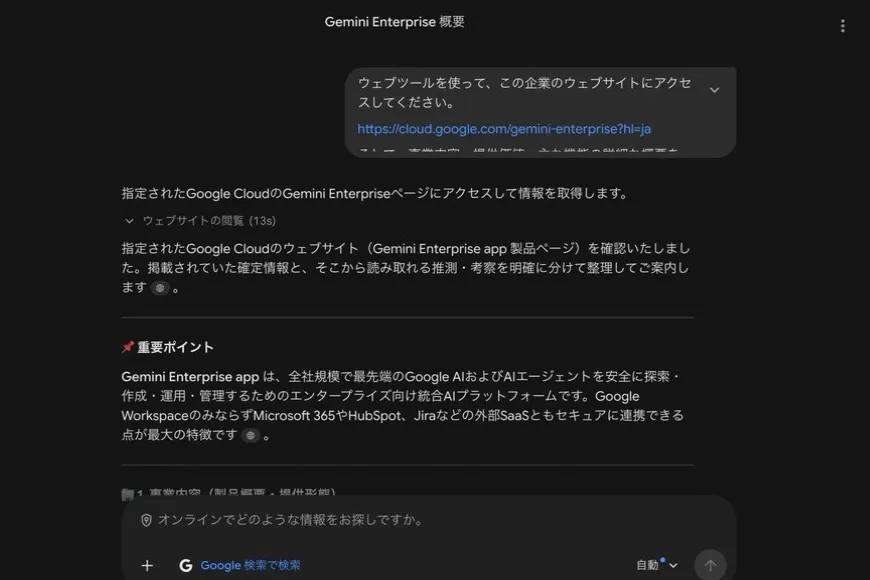Open the 自動 mode dropdown
The image size is (870, 580).
click(x=657, y=565)
